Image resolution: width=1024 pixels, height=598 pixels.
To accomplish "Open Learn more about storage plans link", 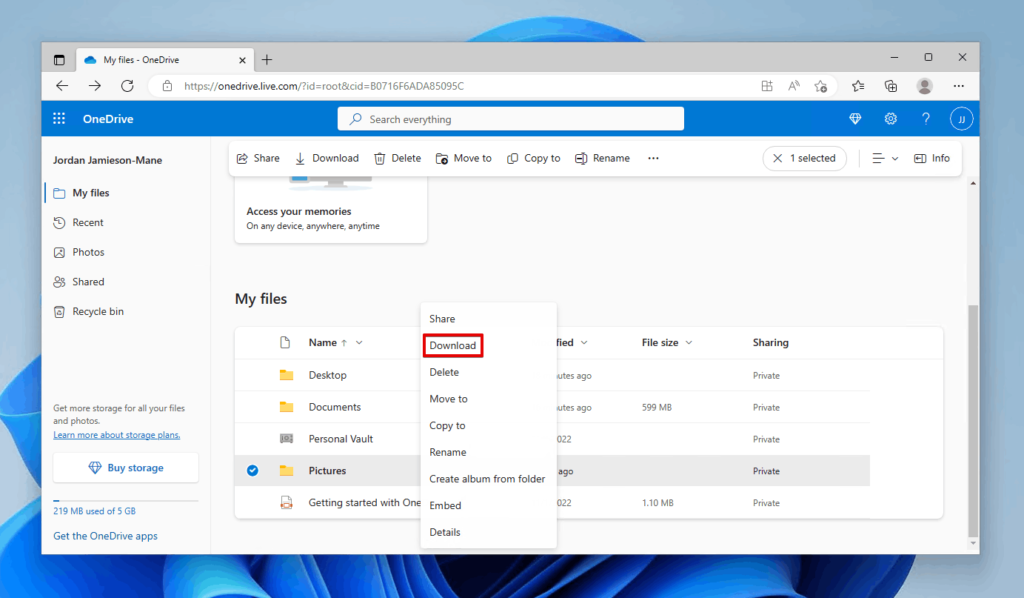I will point(116,434).
